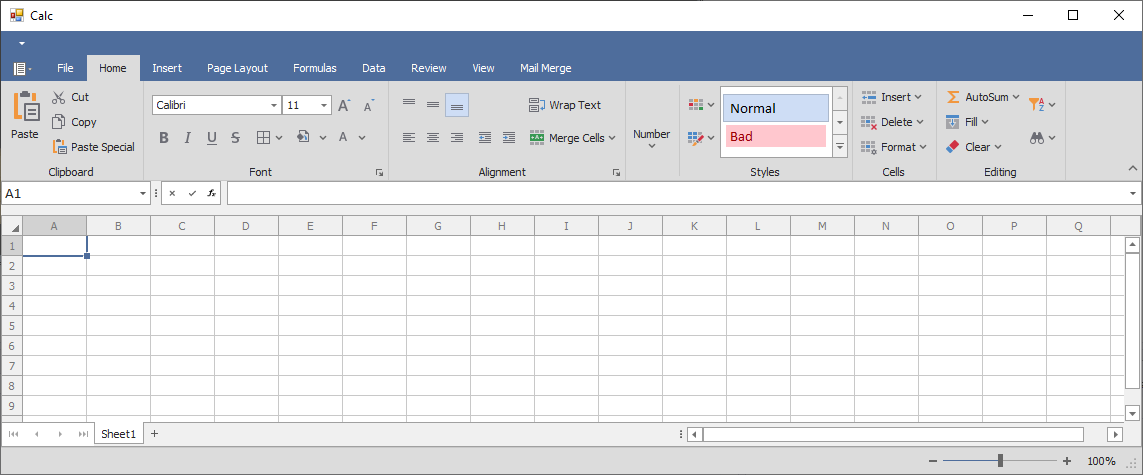
Task: Expand the Number format group
Action: pyautogui.click(x=652, y=138)
